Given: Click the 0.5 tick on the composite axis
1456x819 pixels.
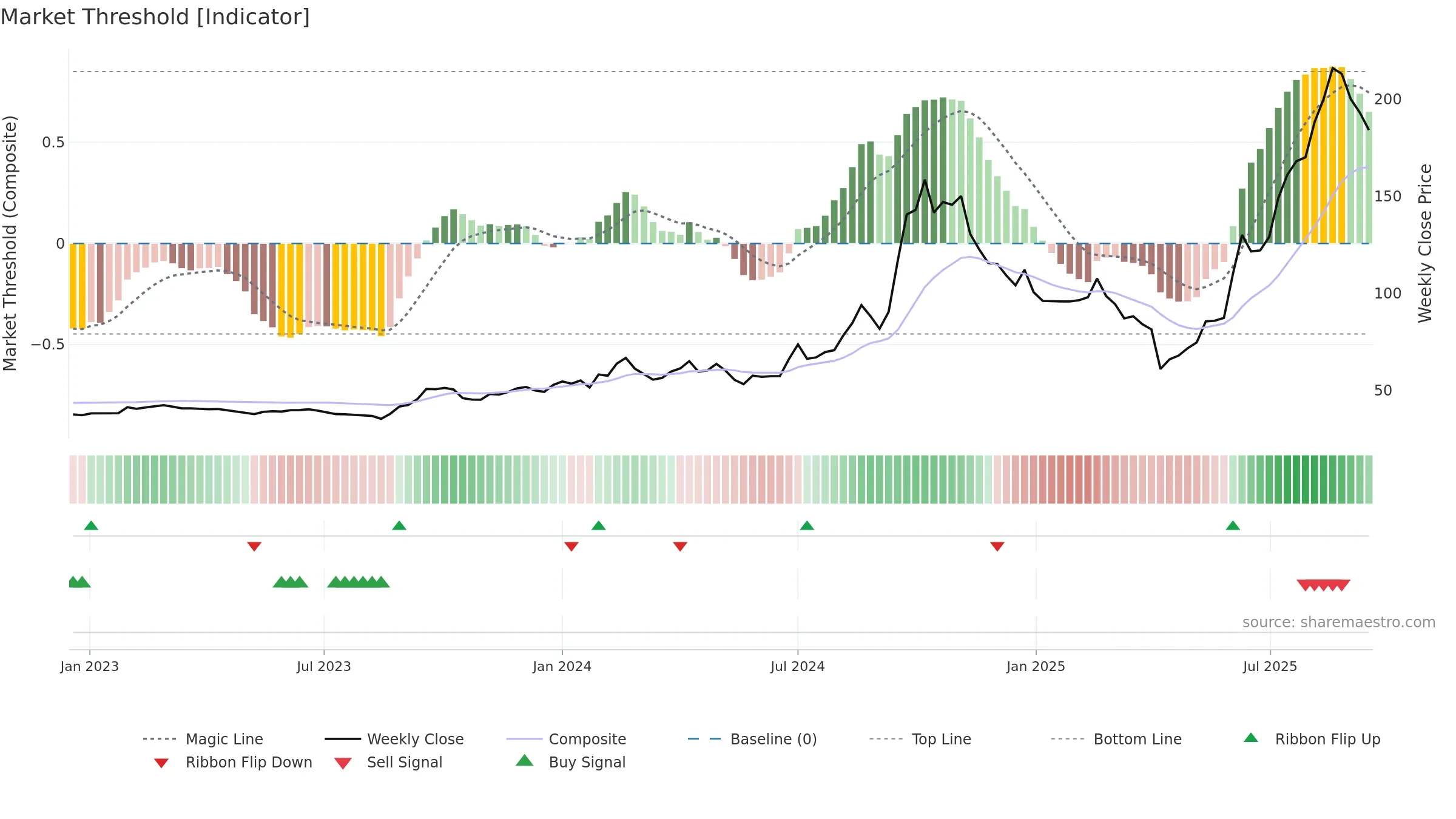Looking at the screenshot, I should pos(53,142).
